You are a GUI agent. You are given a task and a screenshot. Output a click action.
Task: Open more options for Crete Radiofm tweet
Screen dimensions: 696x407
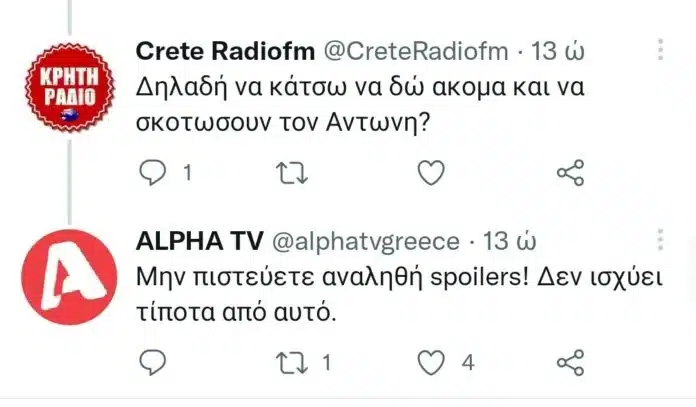pyautogui.click(x=661, y=50)
